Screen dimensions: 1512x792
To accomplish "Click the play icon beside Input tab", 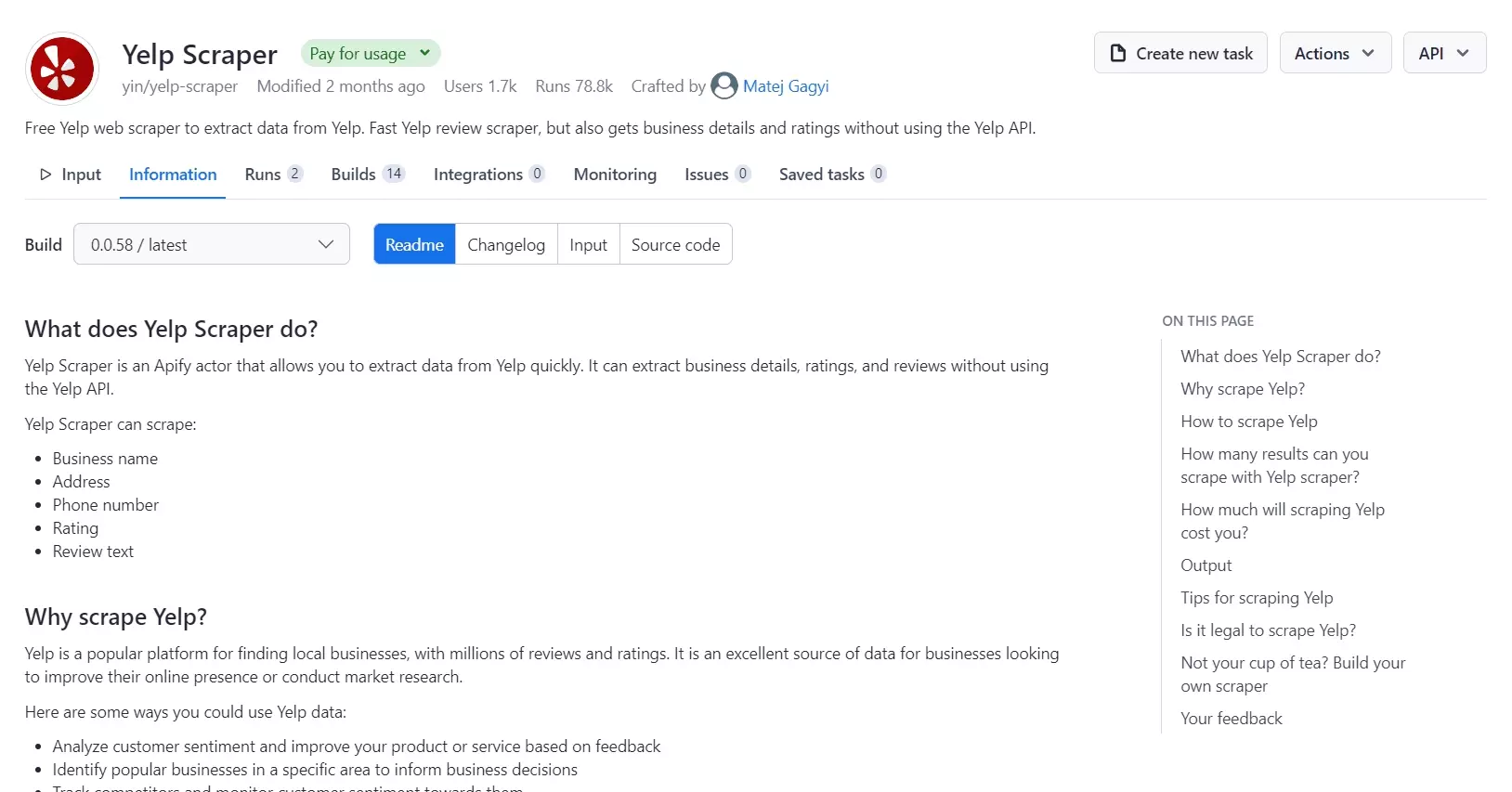I will click(x=46, y=175).
